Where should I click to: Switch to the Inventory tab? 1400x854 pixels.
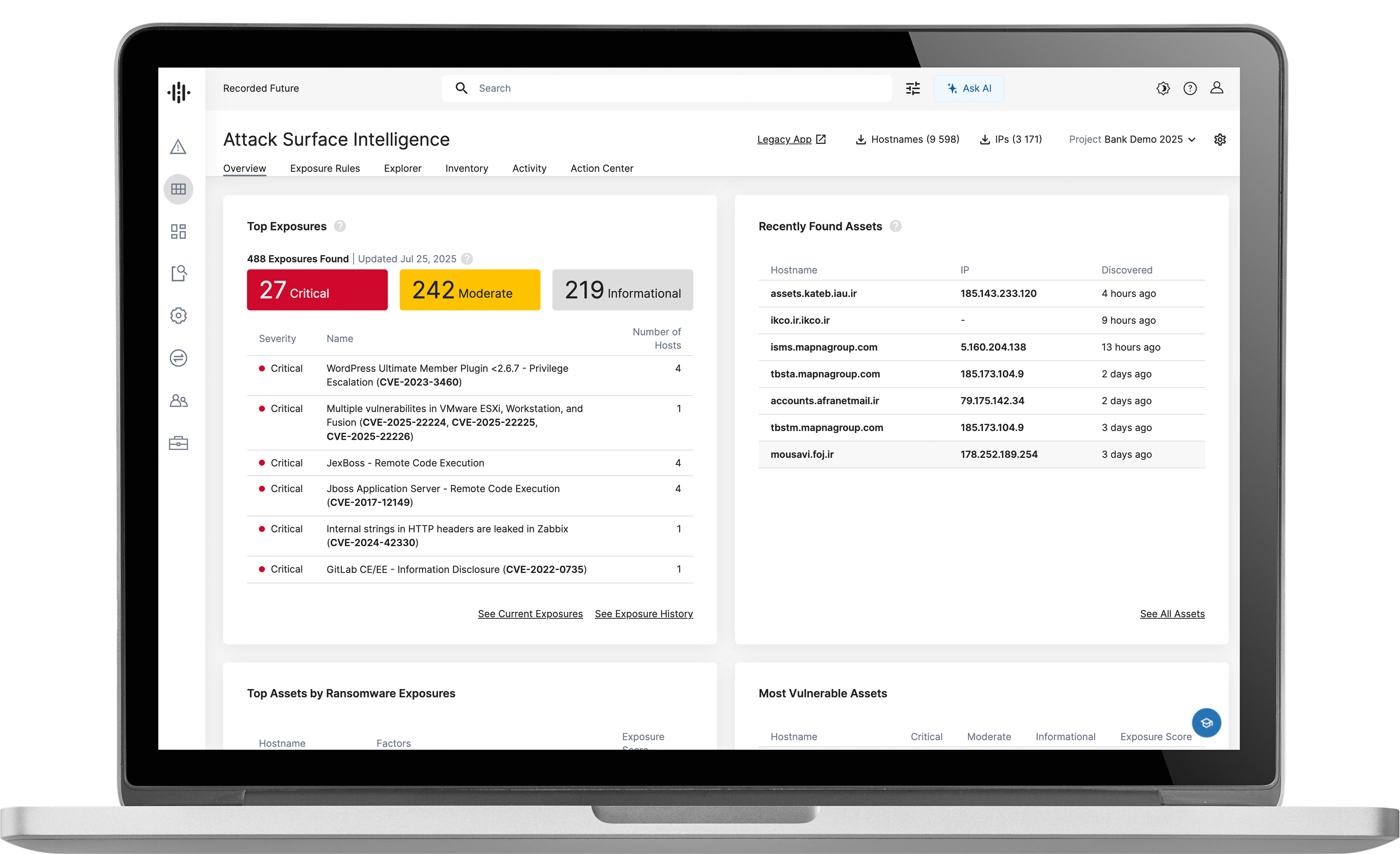pos(467,168)
